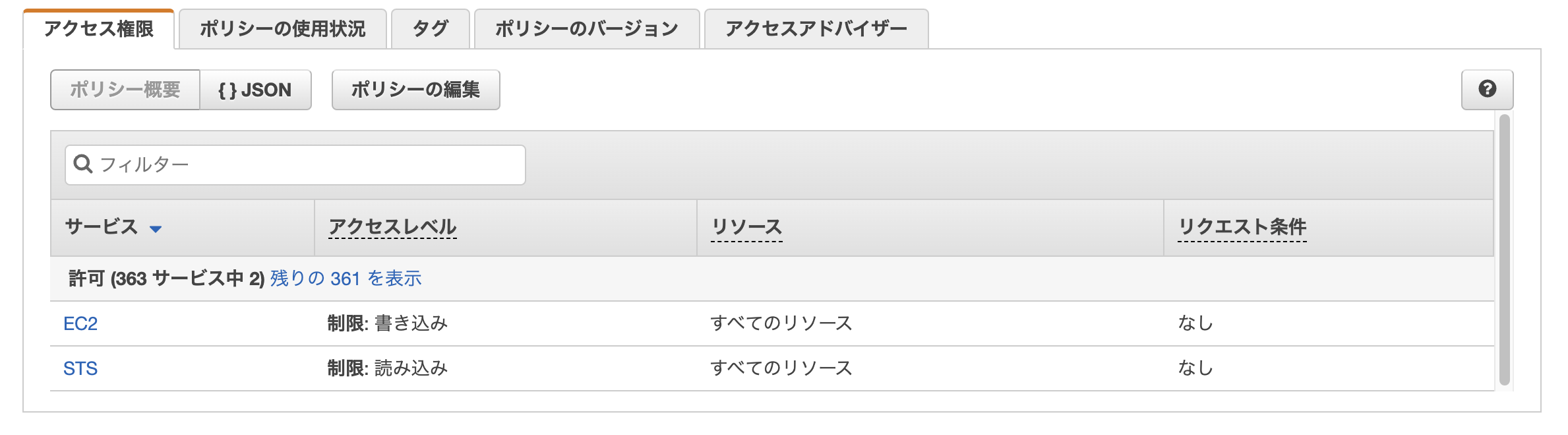Click the アクセスレベル column header
This screenshot has height=435, width=1568.
392,226
